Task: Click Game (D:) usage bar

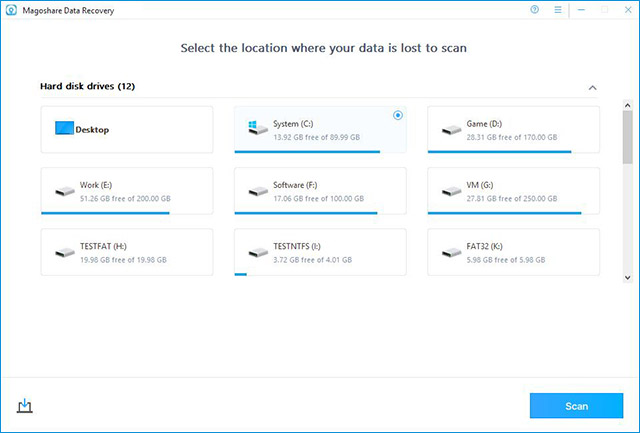Action: point(500,152)
